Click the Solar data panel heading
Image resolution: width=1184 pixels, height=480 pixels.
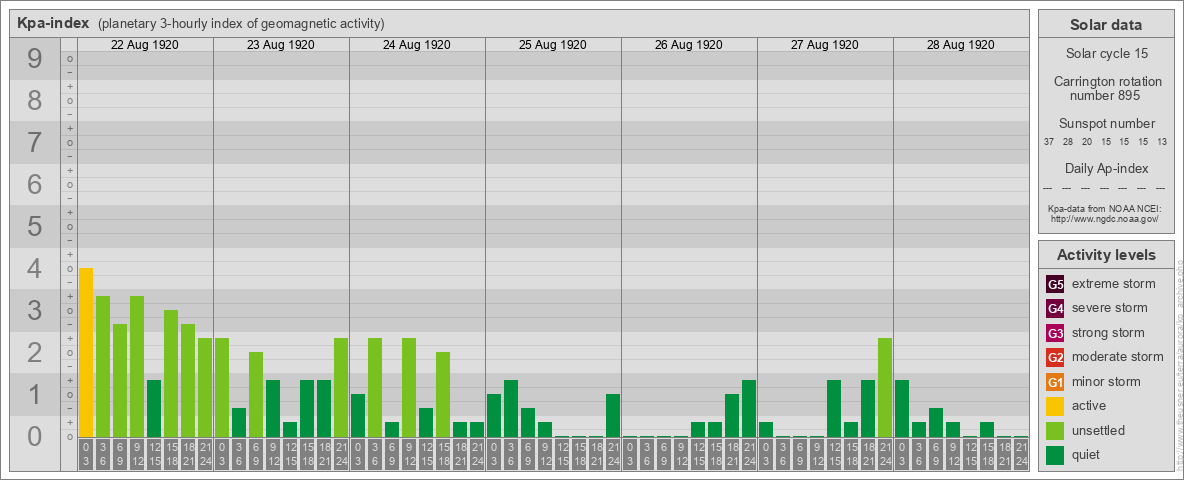point(1106,25)
